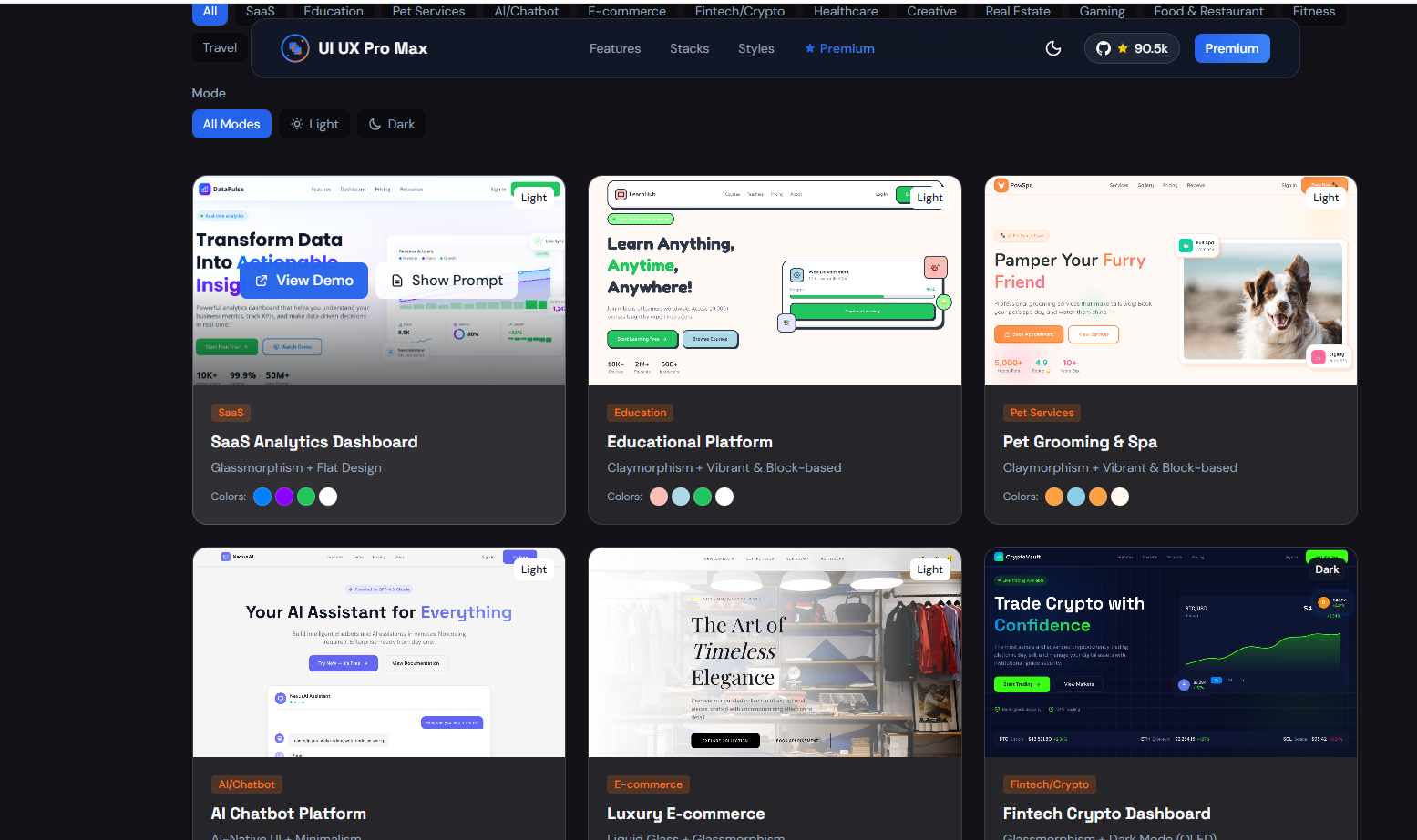Open the Luxury E-commerce preview thumbnail
Viewport: 1417px width, 840px height.
775,652
